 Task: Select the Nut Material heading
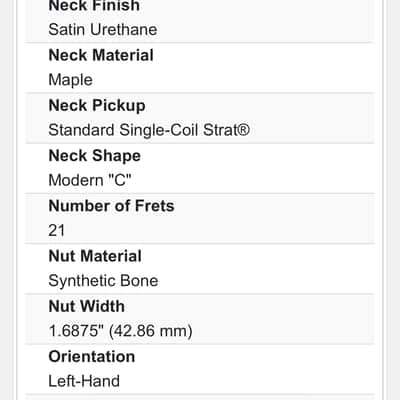(95, 256)
